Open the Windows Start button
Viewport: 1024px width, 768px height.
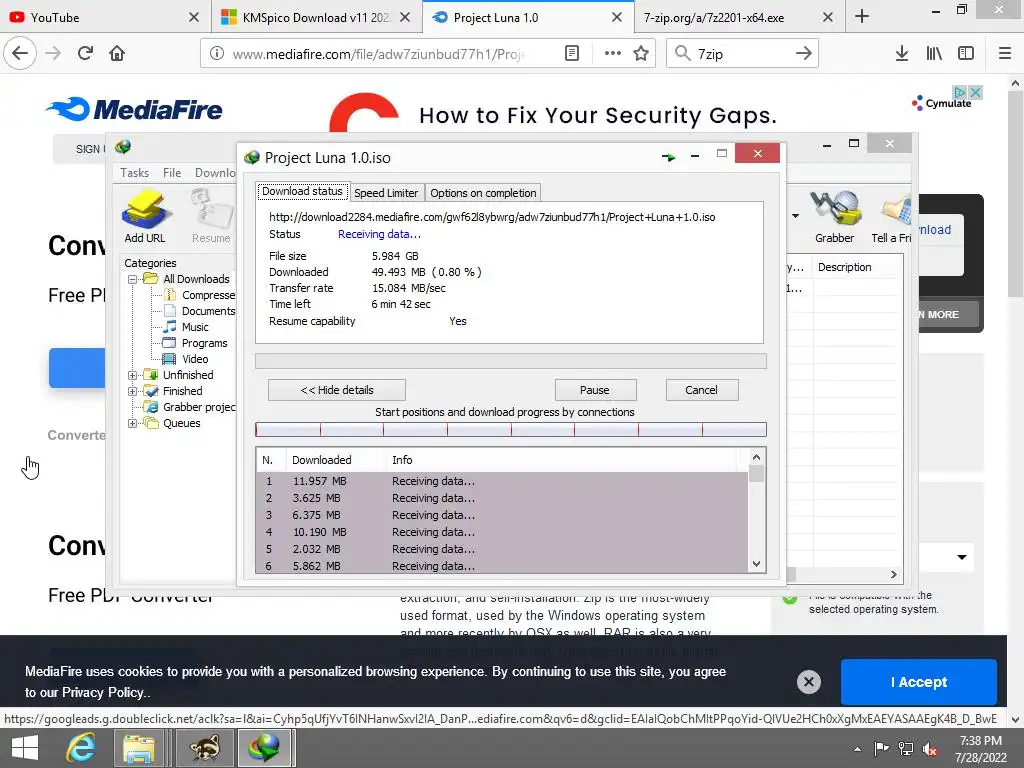(x=25, y=748)
